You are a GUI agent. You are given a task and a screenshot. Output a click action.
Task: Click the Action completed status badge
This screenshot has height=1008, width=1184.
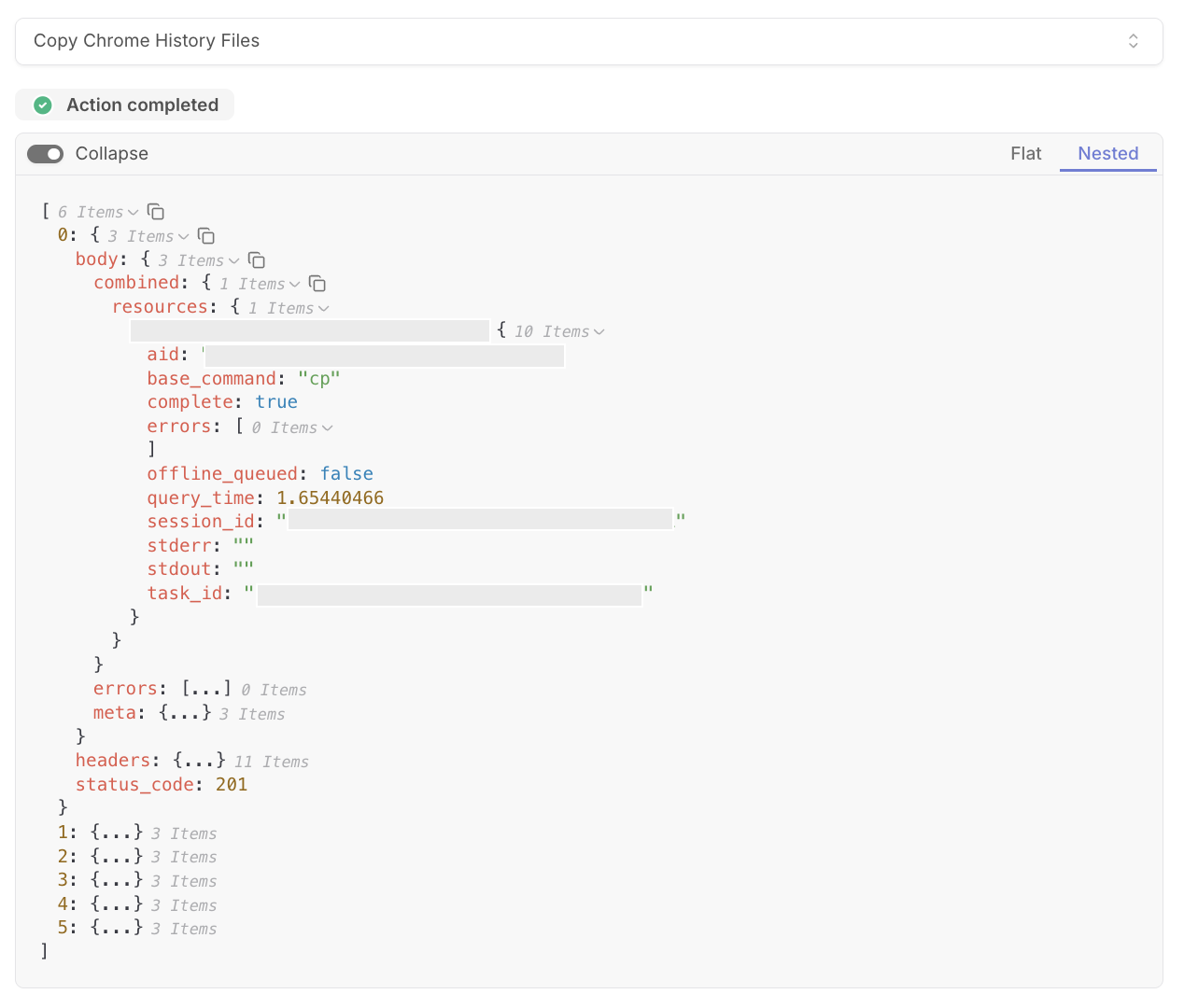pyautogui.click(x=124, y=105)
